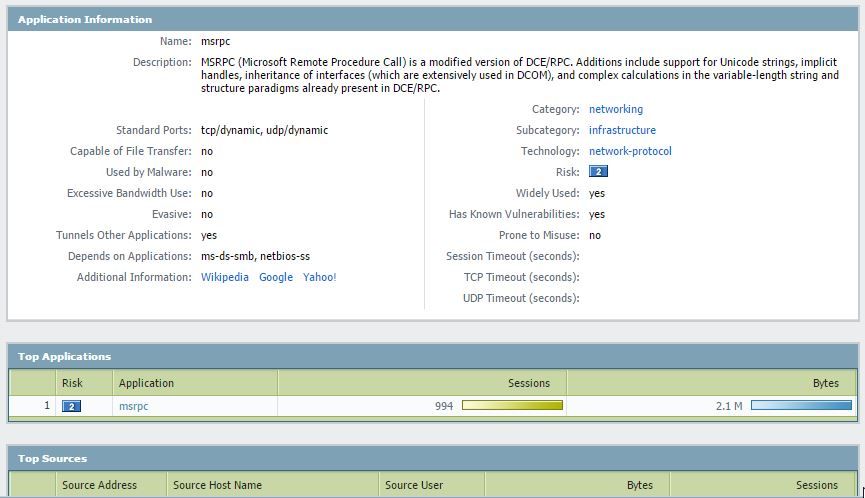Click the ms-ds-smb, netbios-ss value
Screen dimensions: 865x498
tap(255, 256)
